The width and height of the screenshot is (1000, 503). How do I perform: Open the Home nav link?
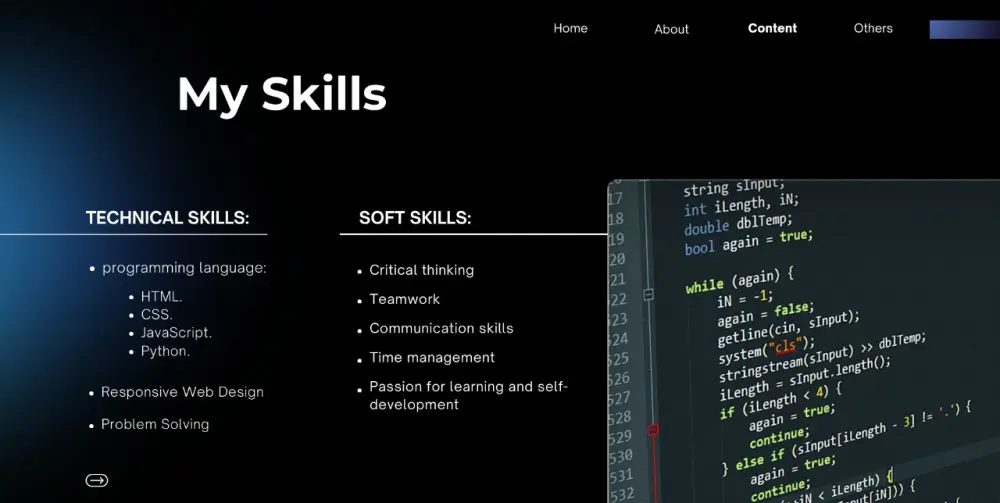(570, 28)
